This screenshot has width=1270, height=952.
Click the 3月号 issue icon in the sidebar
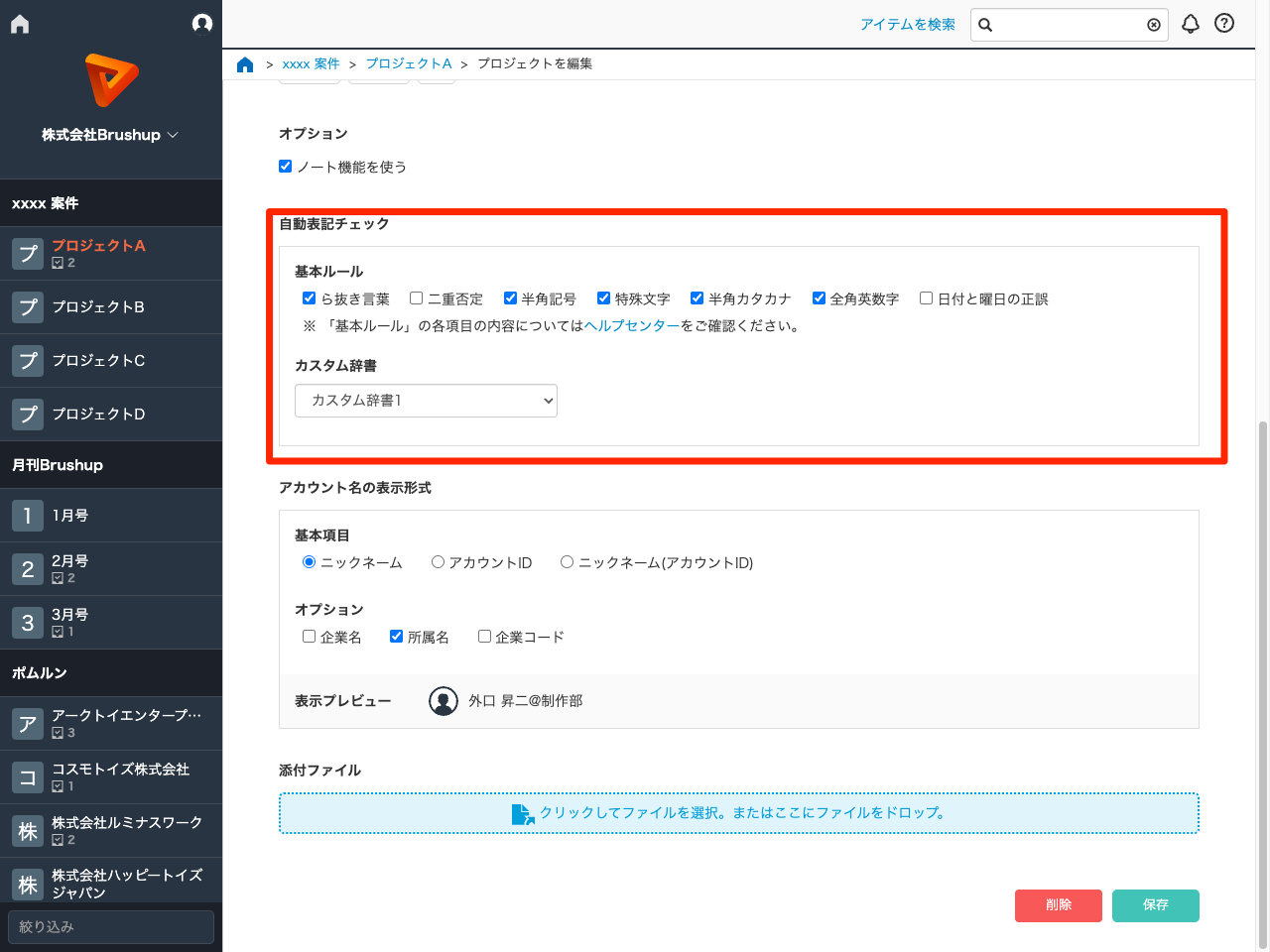[x=28, y=622]
